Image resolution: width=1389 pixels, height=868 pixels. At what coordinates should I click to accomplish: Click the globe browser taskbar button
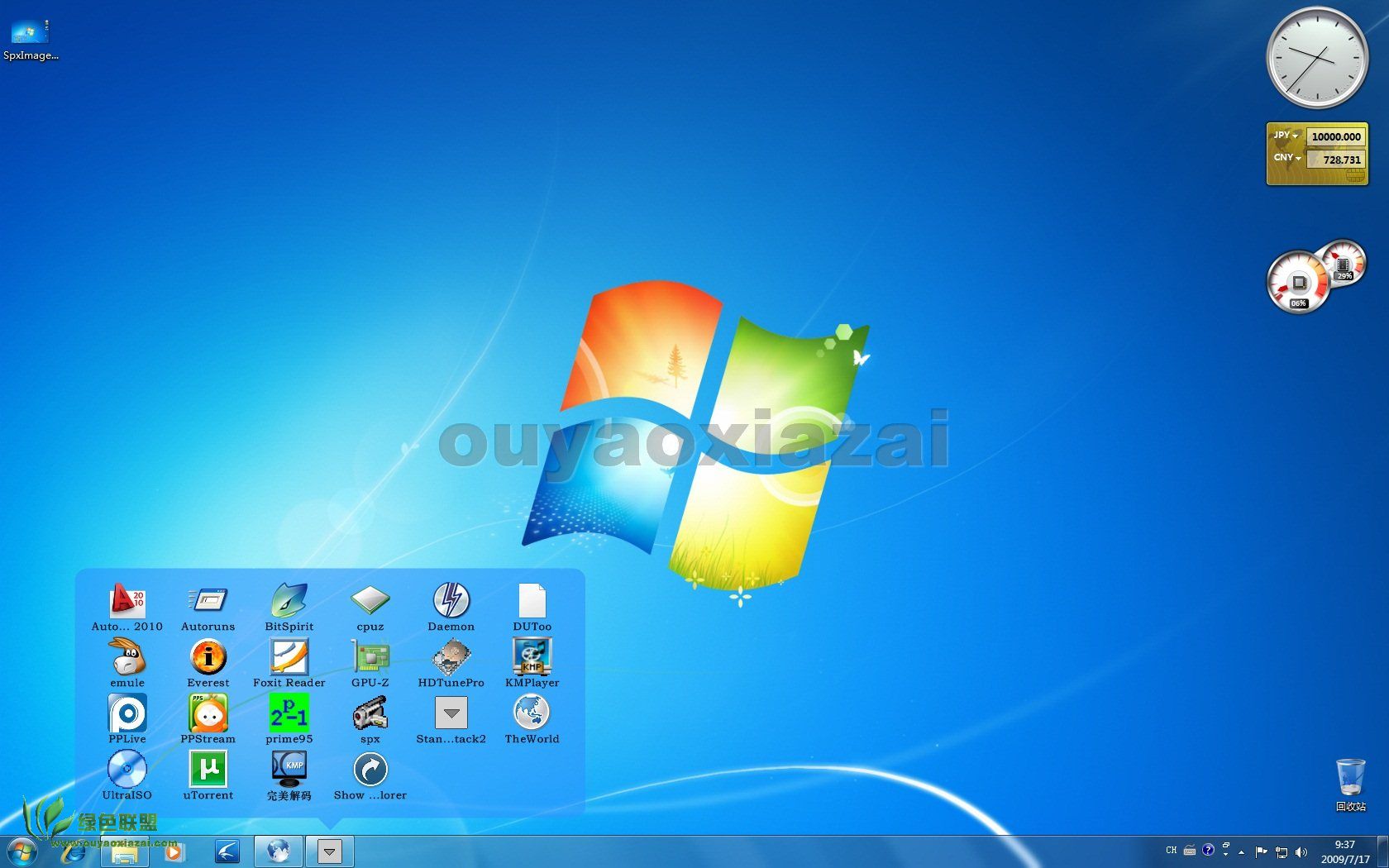pos(279,851)
